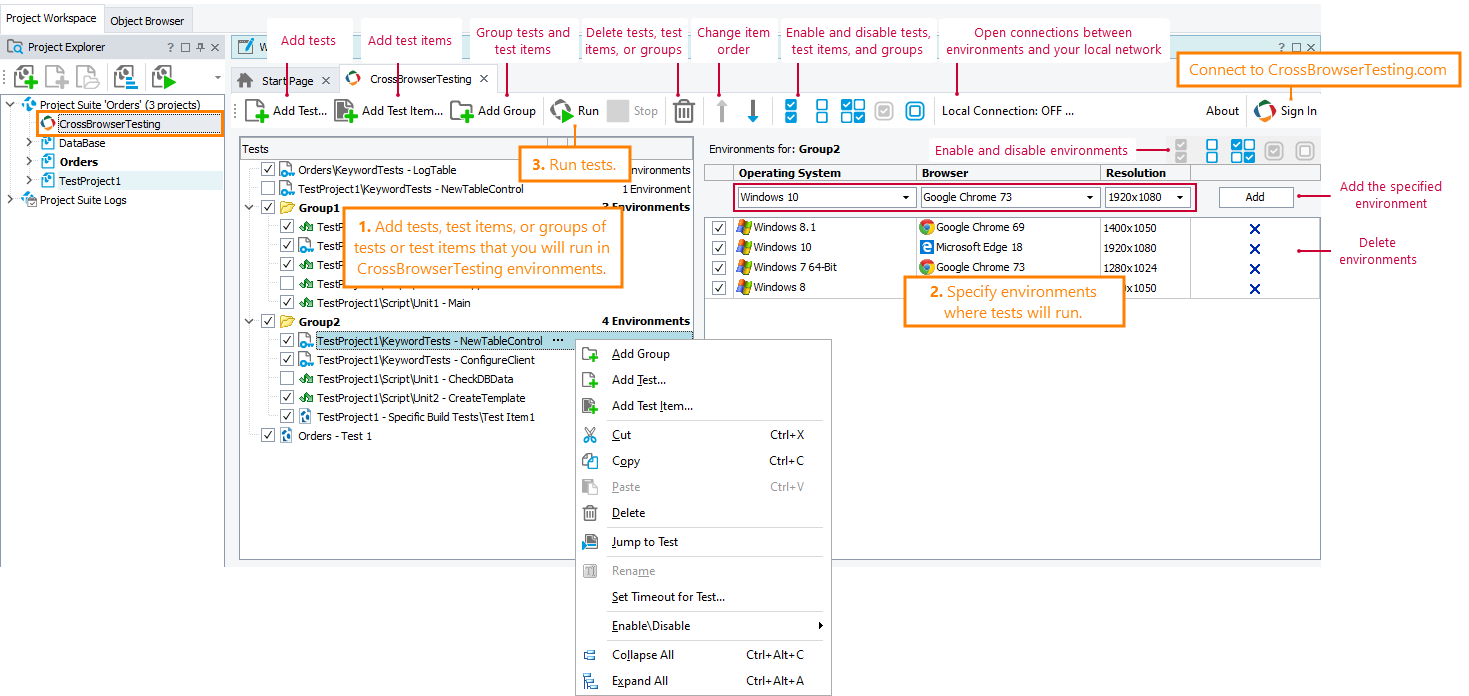Pin the Project Explorer panel
The width and height of the screenshot is (1469, 696).
coord(200,47)
